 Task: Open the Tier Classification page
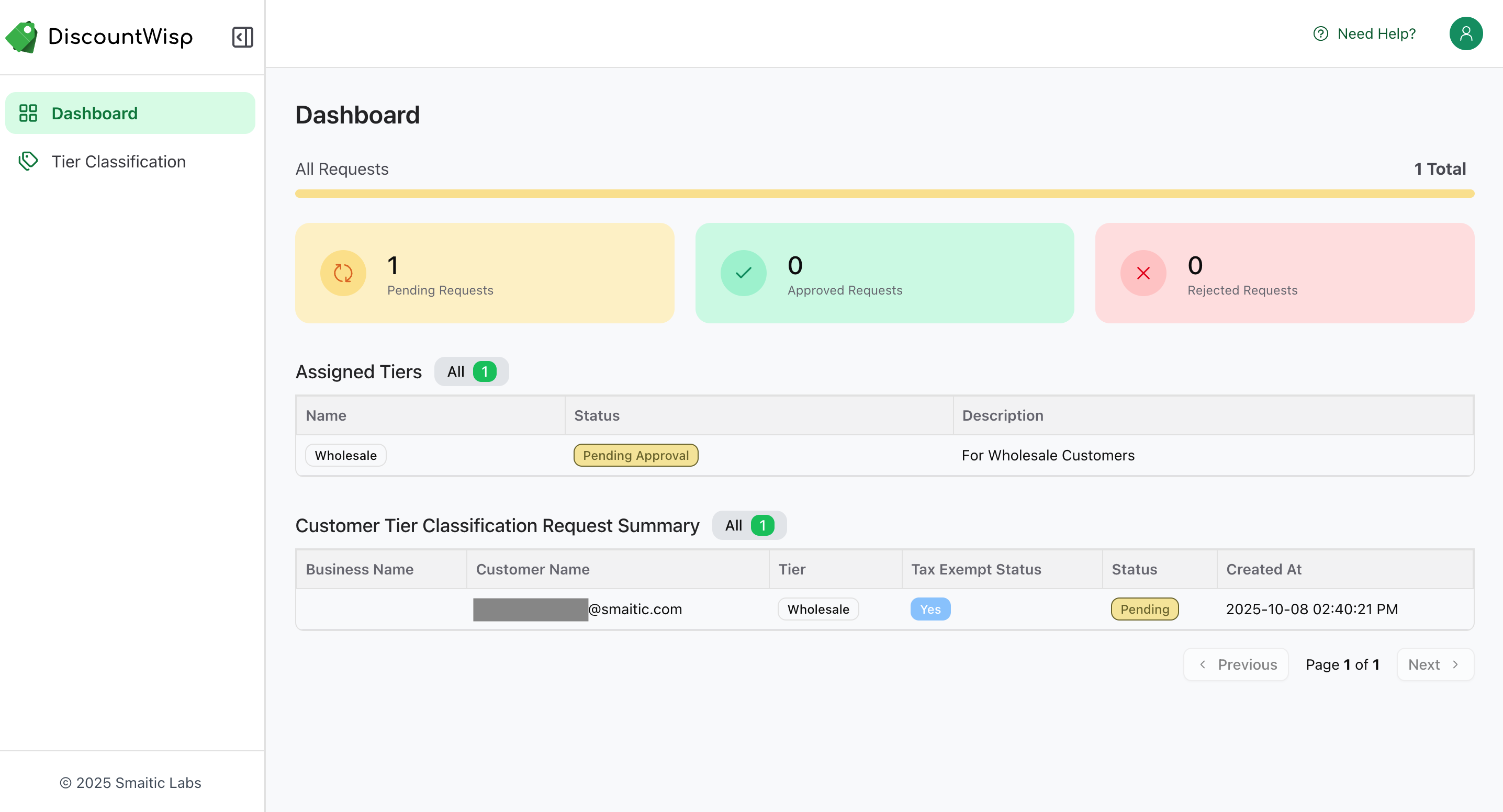click(118, 162)
